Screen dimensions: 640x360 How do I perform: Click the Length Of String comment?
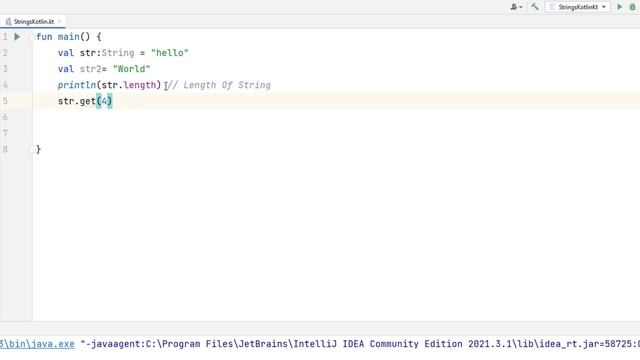(x=219, y=85)
